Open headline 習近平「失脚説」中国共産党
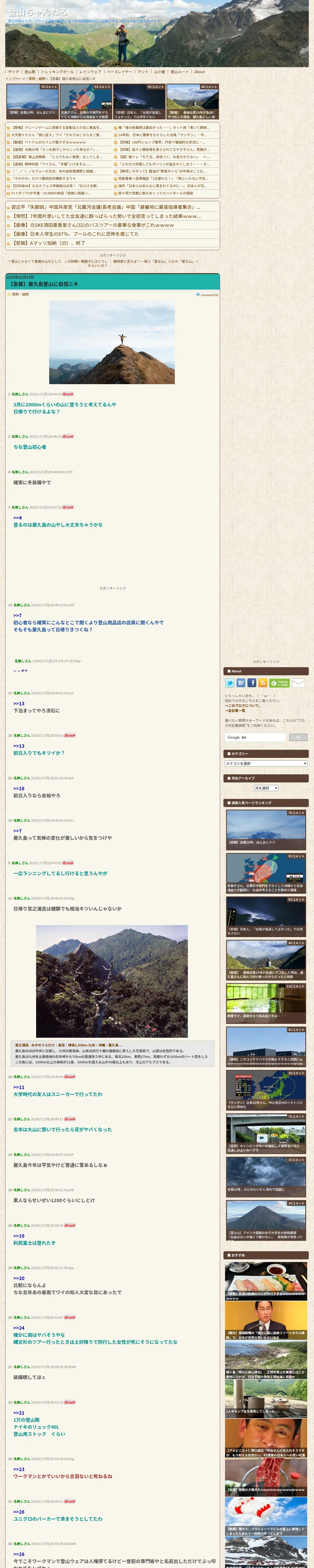 (105, 207)
